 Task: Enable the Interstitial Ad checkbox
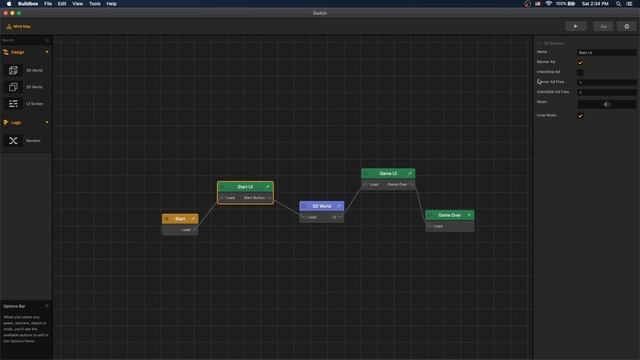point(580,73)
